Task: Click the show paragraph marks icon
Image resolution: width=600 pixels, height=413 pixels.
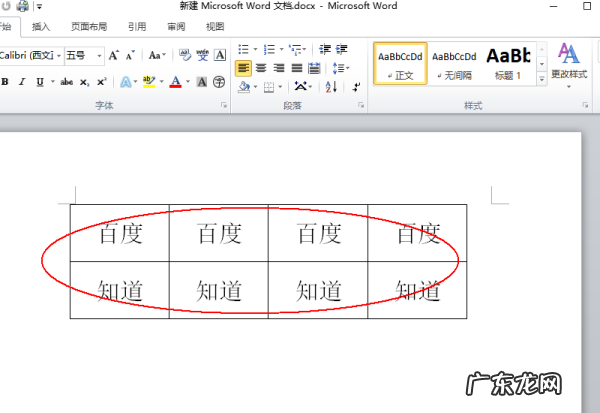Action: point(356,87)
